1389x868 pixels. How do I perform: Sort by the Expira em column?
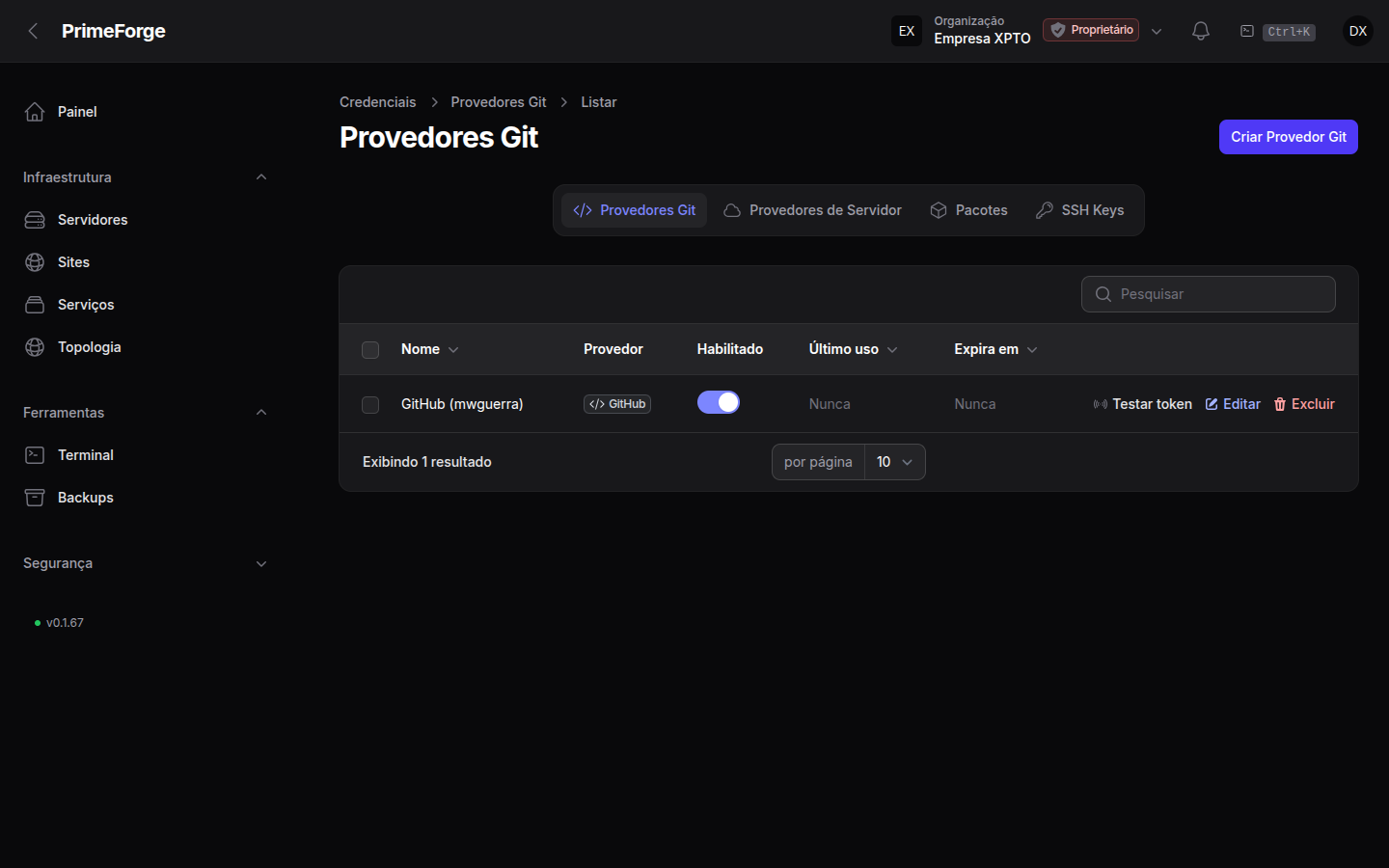click(995, 349)
